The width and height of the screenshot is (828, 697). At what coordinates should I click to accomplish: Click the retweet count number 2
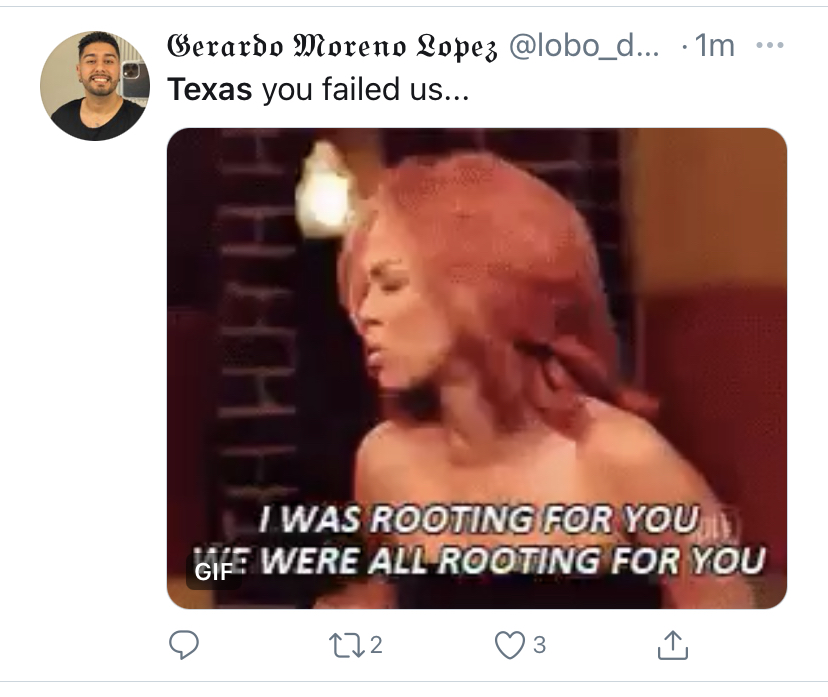[x=375, y=645]
